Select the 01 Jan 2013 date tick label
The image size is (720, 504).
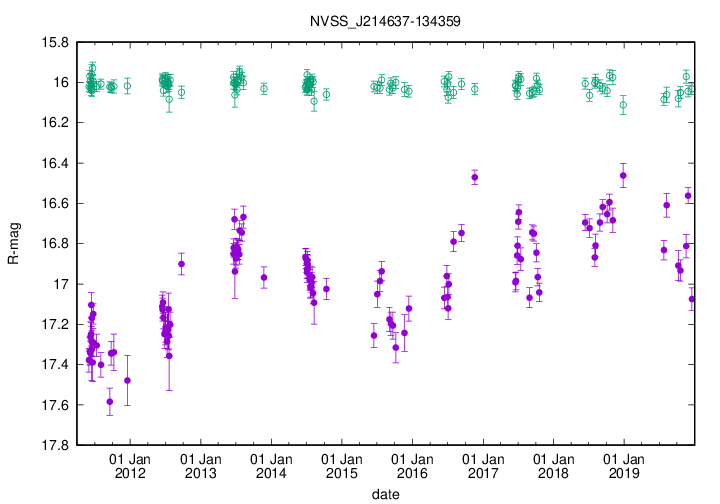[200, 465]
